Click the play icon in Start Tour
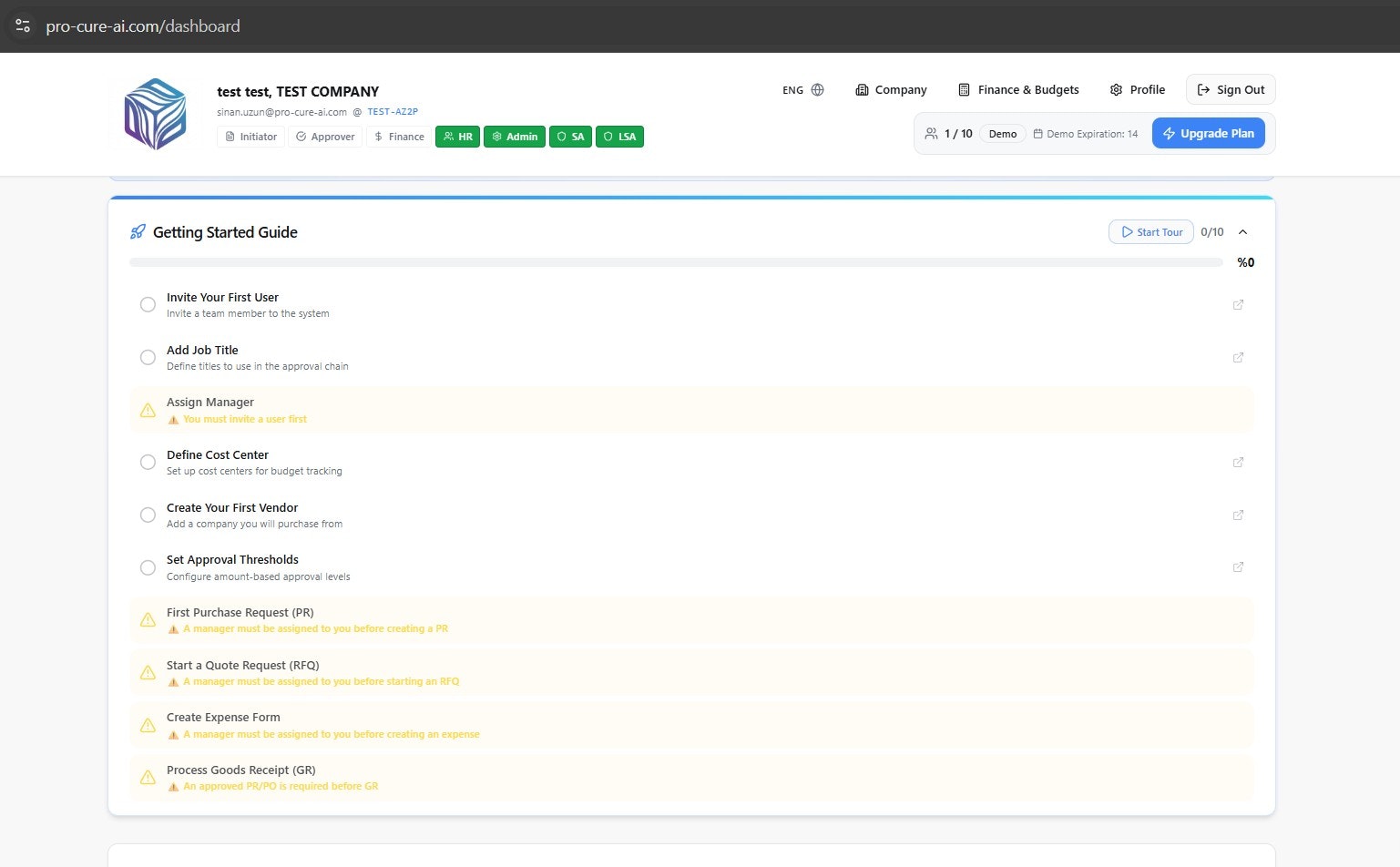 (1127, 232)
